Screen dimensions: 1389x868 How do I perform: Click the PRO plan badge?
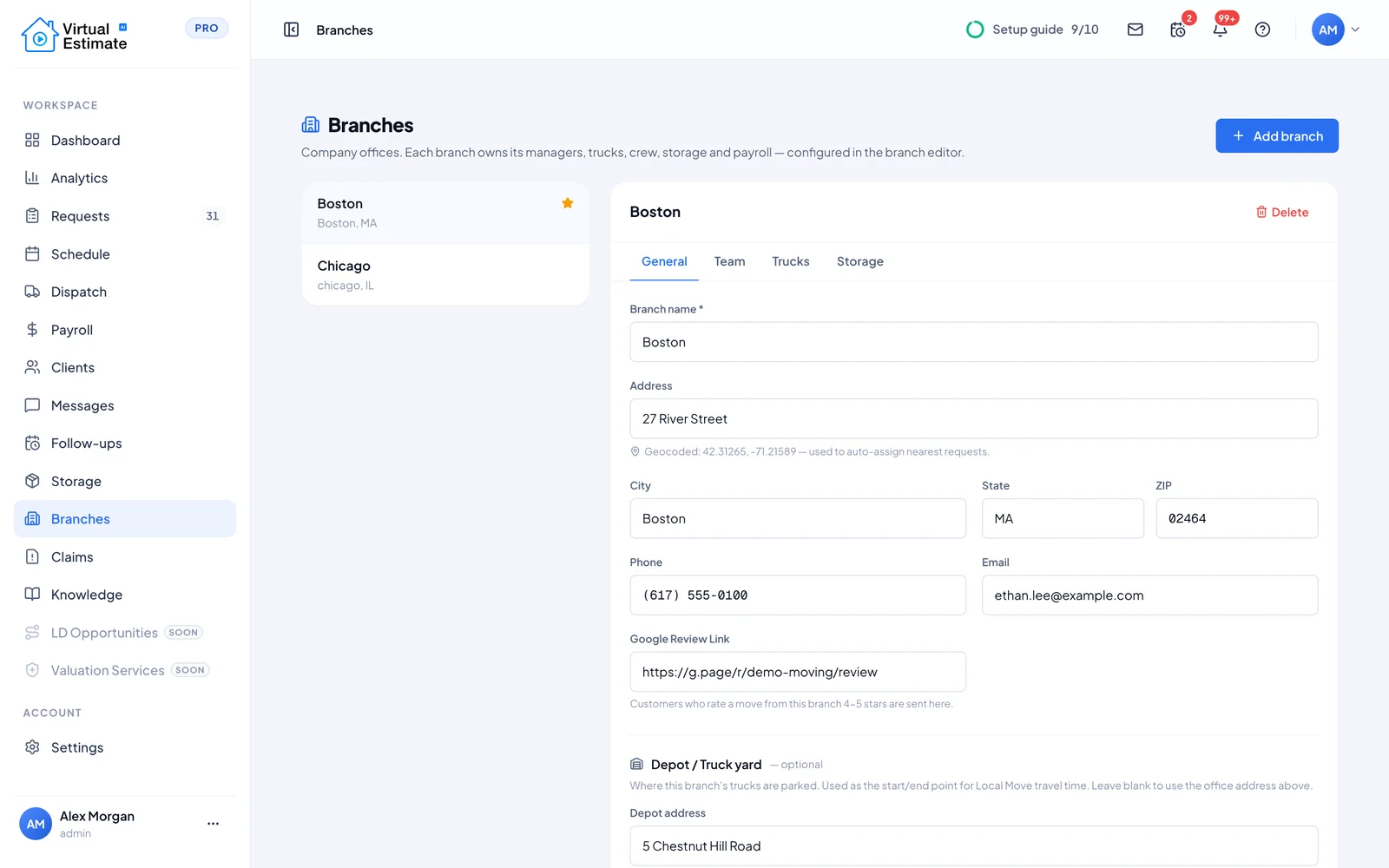[x=207, y=28]
